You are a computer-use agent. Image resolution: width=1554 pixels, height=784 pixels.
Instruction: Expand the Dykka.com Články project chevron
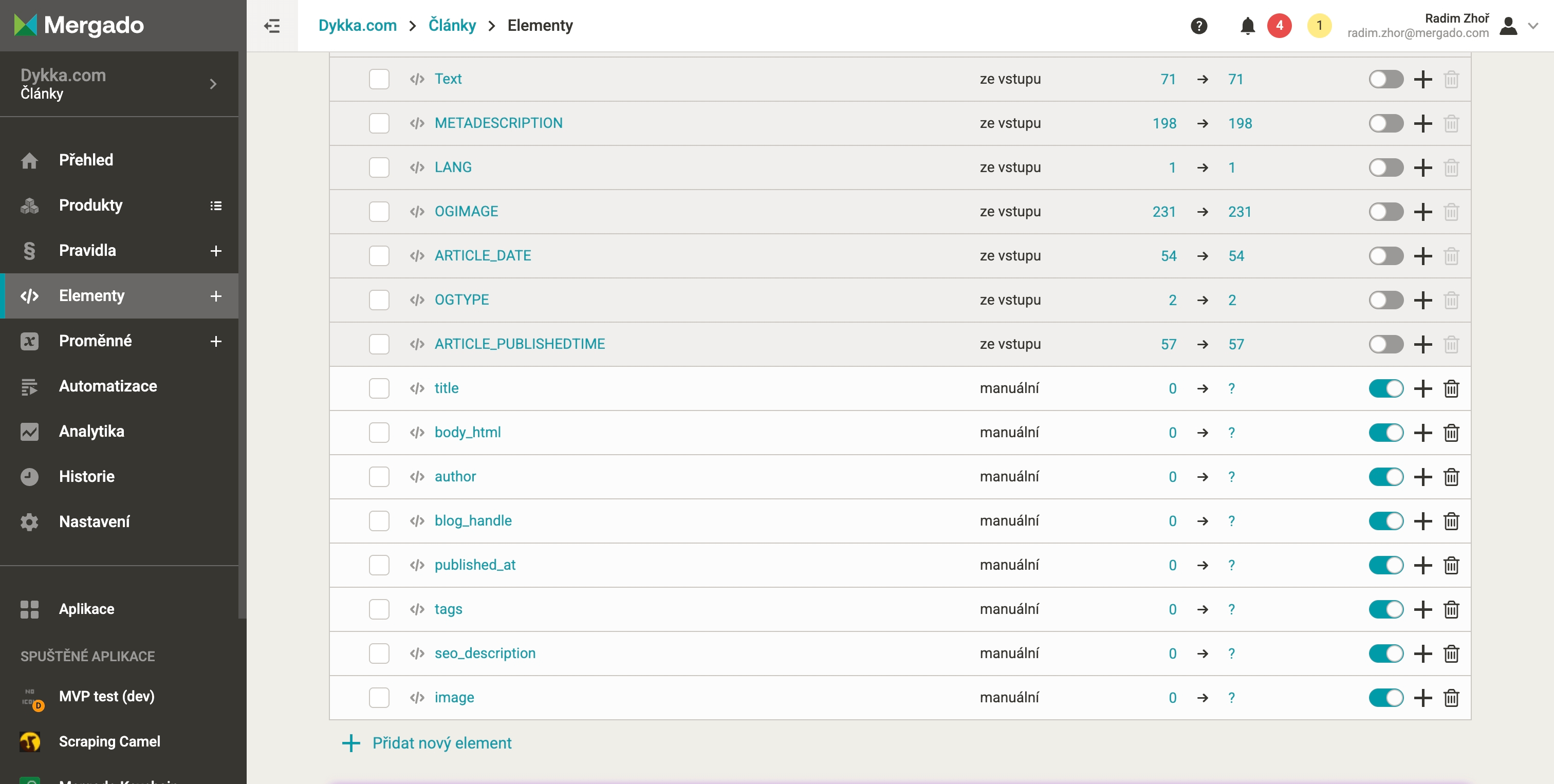[213, 84]
